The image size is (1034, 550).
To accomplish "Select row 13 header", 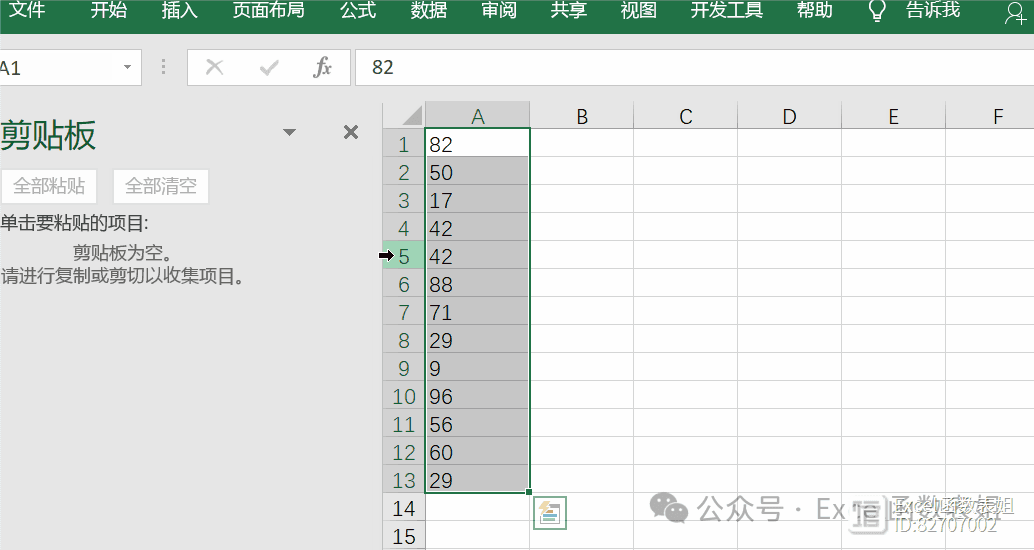I will click(404, 480).
